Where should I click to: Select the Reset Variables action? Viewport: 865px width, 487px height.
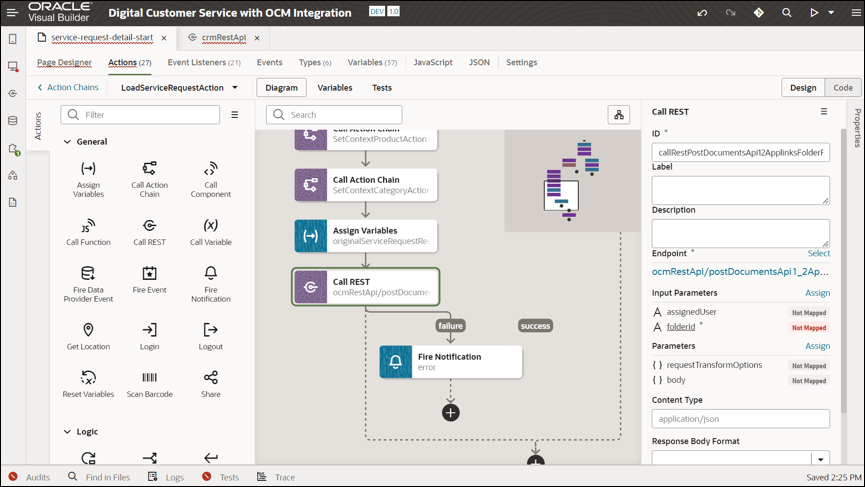88,384
